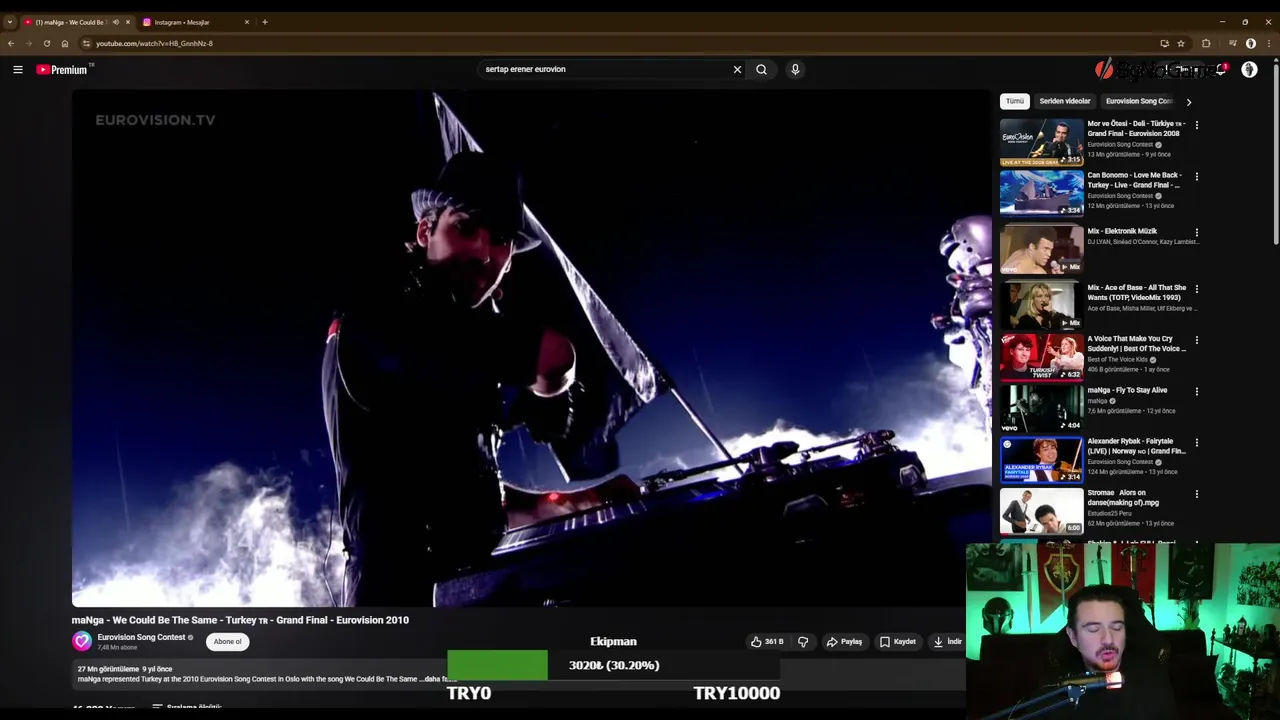Open the tab search dropdown arrow

coord(10,22)
